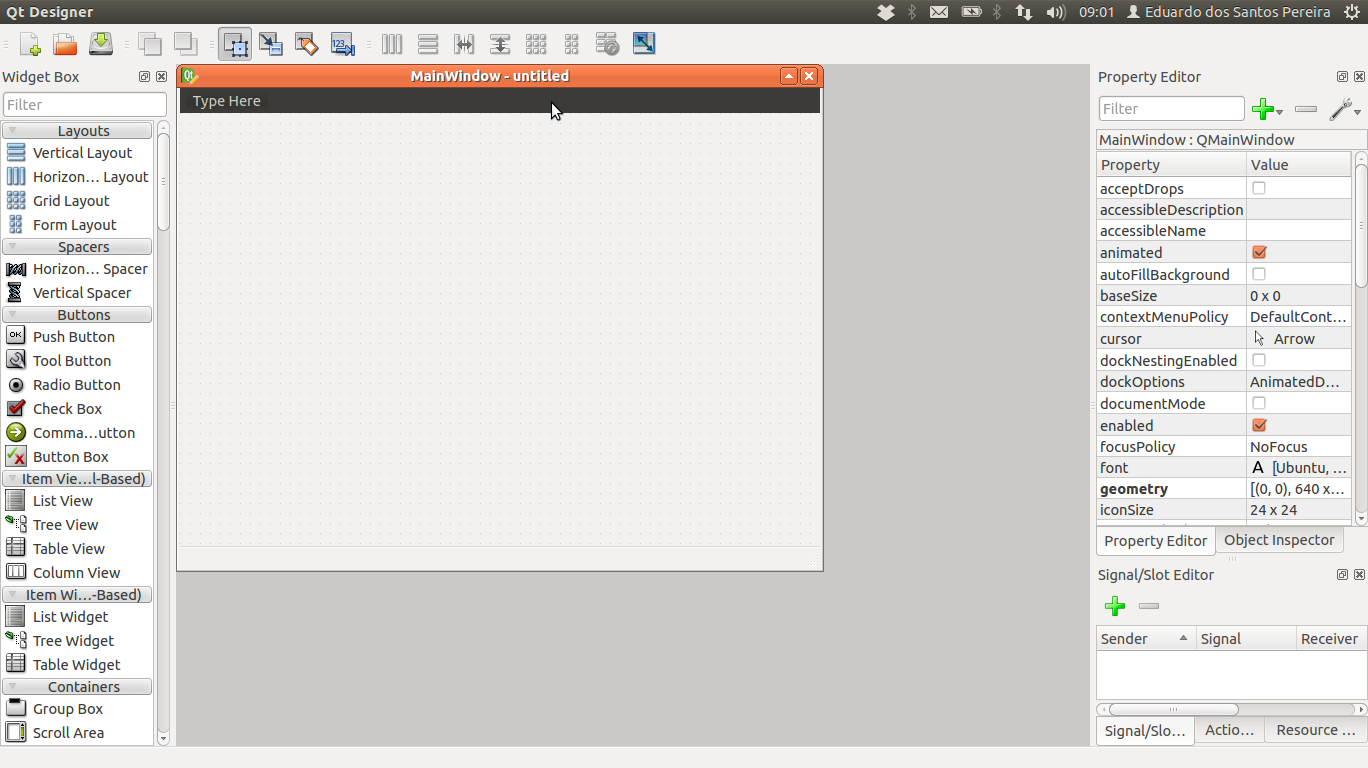This screenshot has height=768, width=1368.
Task: Open an existing form
Action: (63, 44)
